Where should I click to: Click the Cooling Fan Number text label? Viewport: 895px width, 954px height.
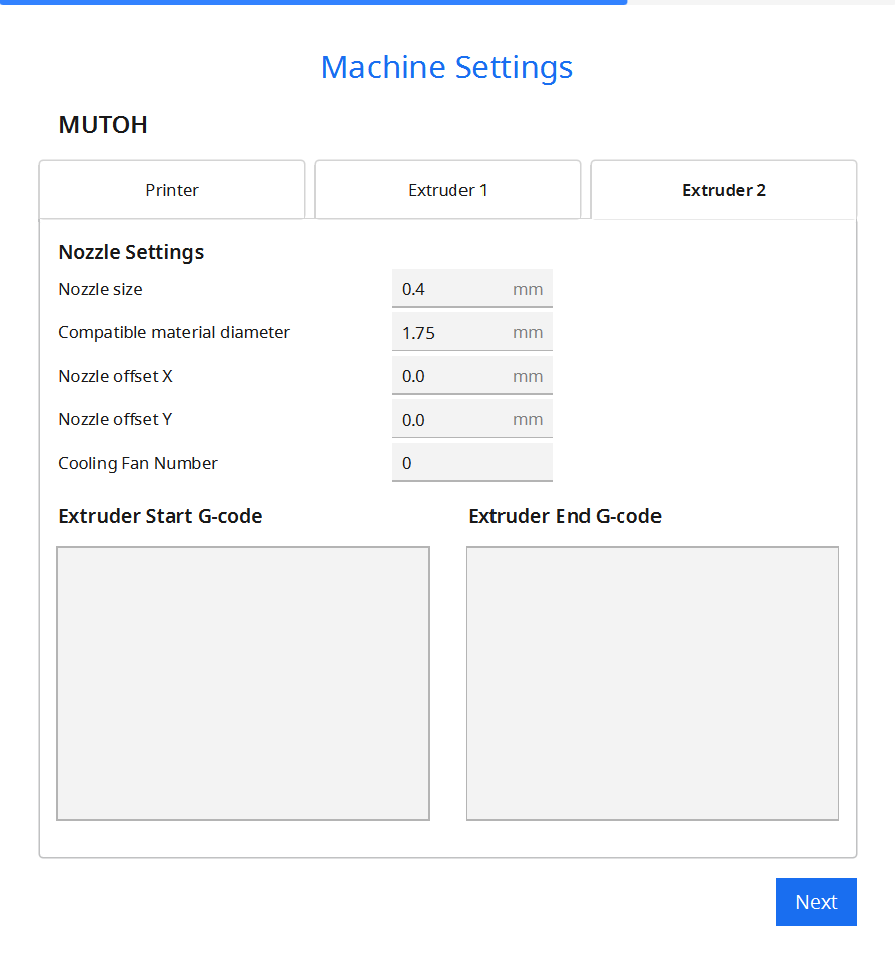[138, 463]
